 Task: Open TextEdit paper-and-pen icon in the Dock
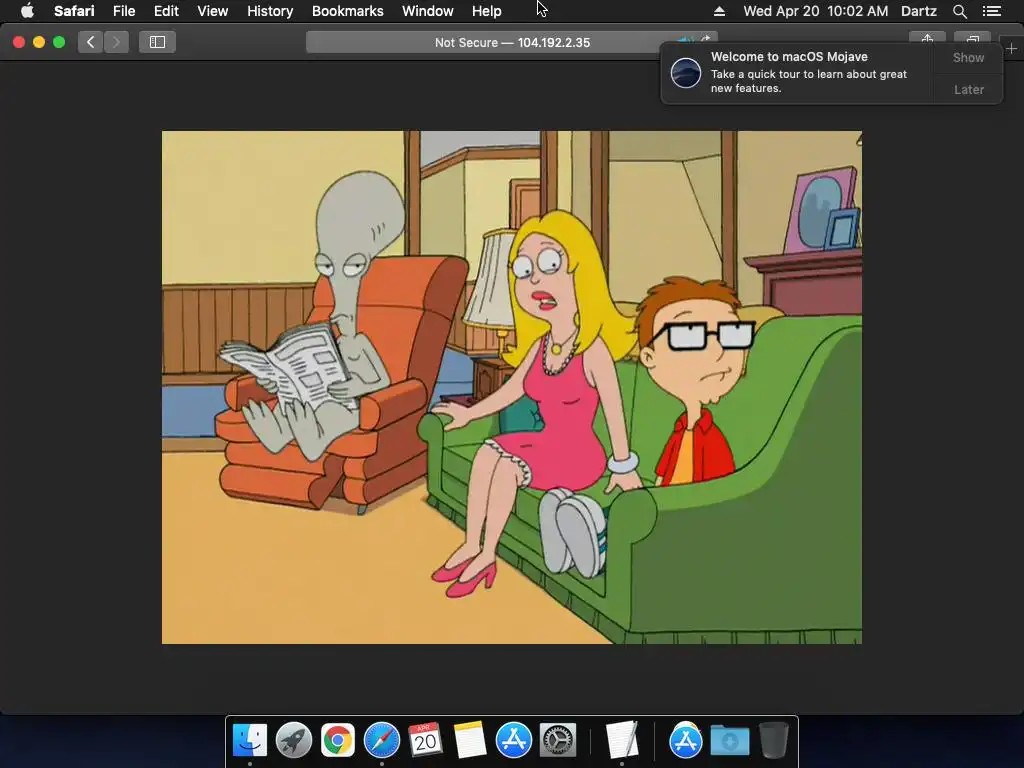[x=621, y=740]
